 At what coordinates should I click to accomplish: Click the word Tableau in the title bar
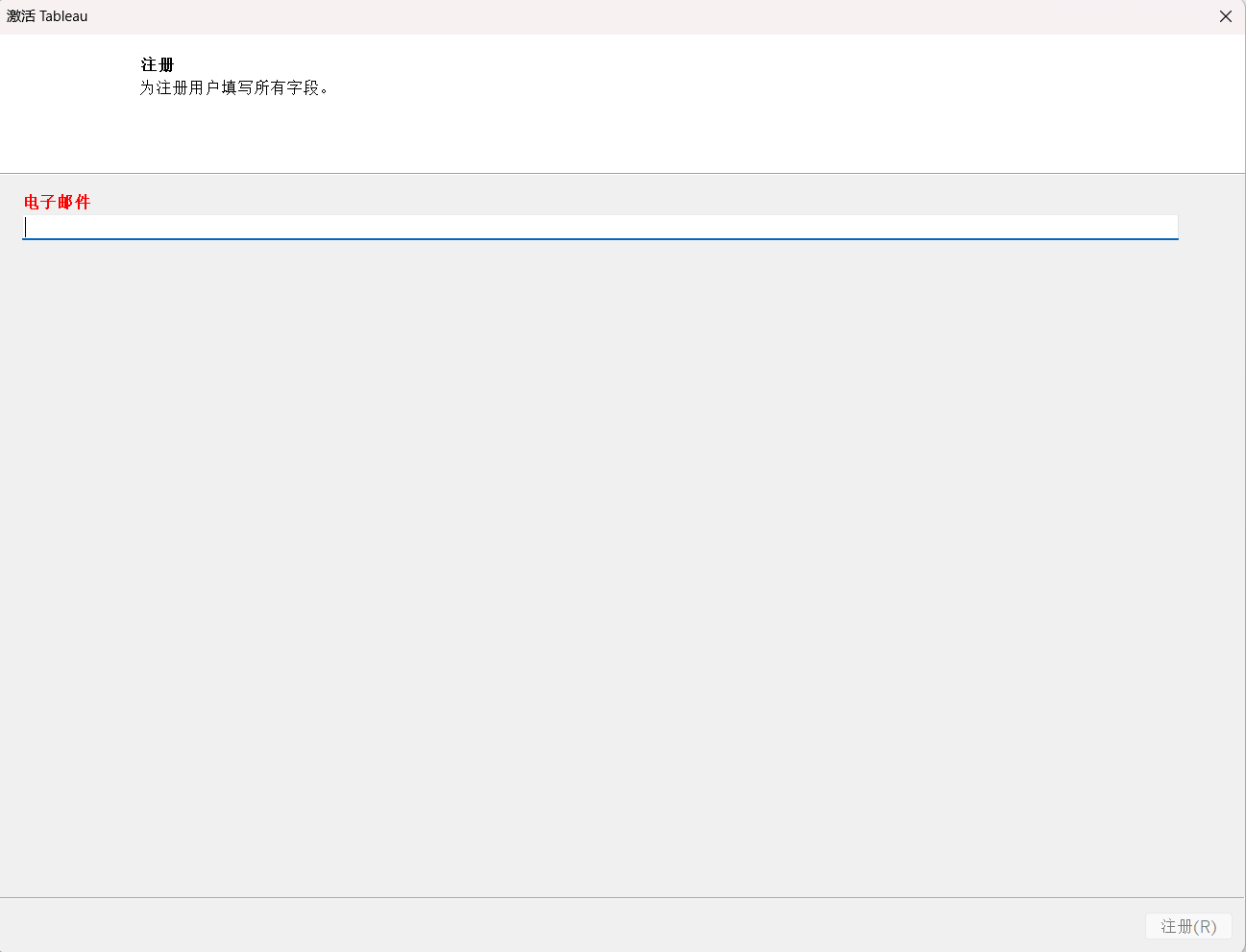pos(63,16)
